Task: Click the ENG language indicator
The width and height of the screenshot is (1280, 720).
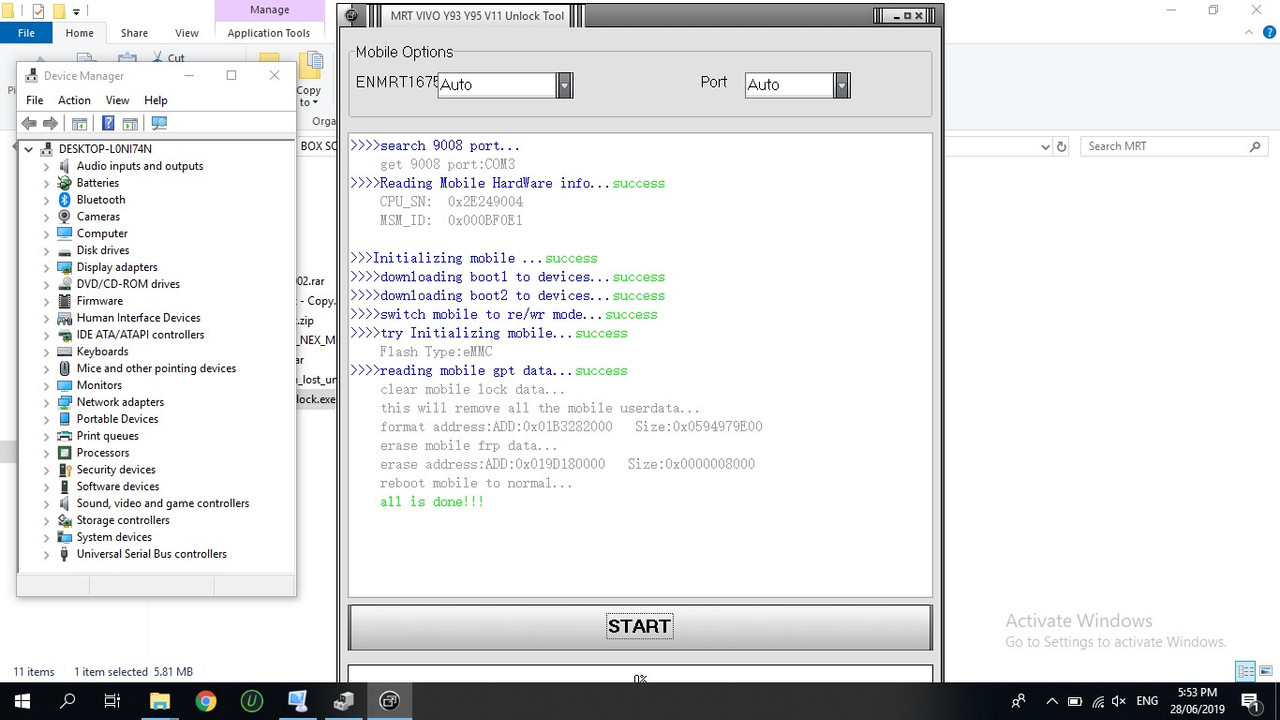Action: pos(1147,702)
